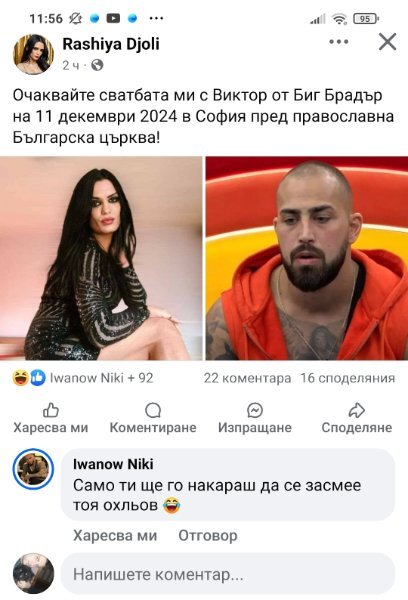Open Iwanow Niki's commenter avatar
Screen dimensions: 408x600
(x=33, y=469)
